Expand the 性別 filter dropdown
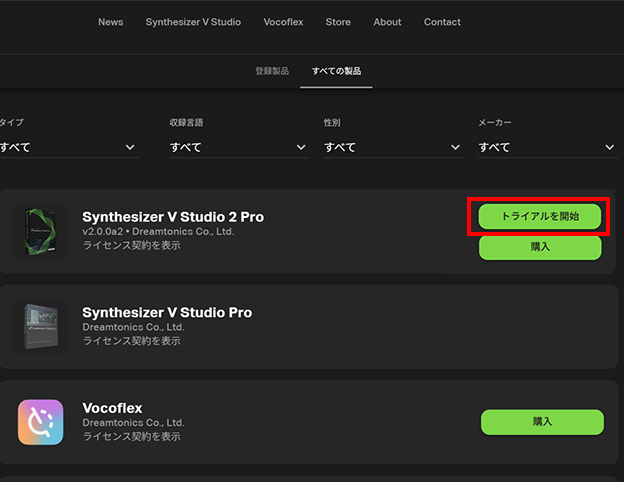624x482 pixels. click(394, 147)
